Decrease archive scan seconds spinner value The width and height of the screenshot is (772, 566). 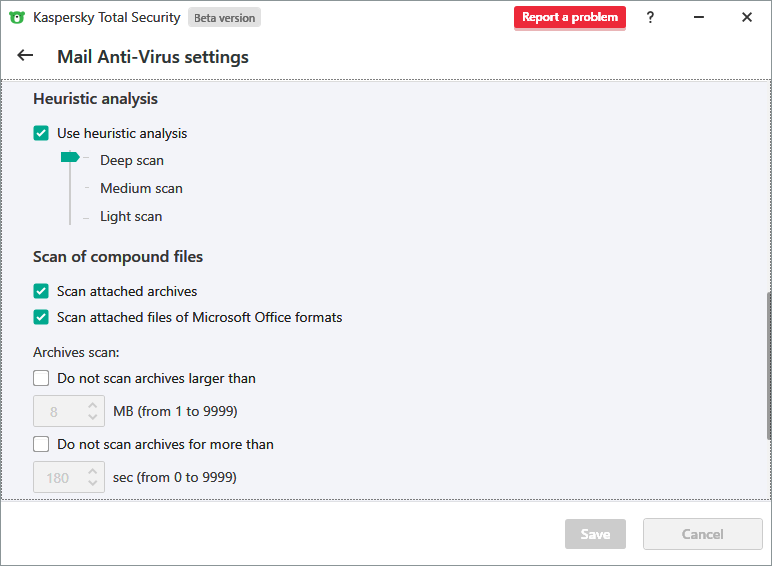[x=93, y=483]
